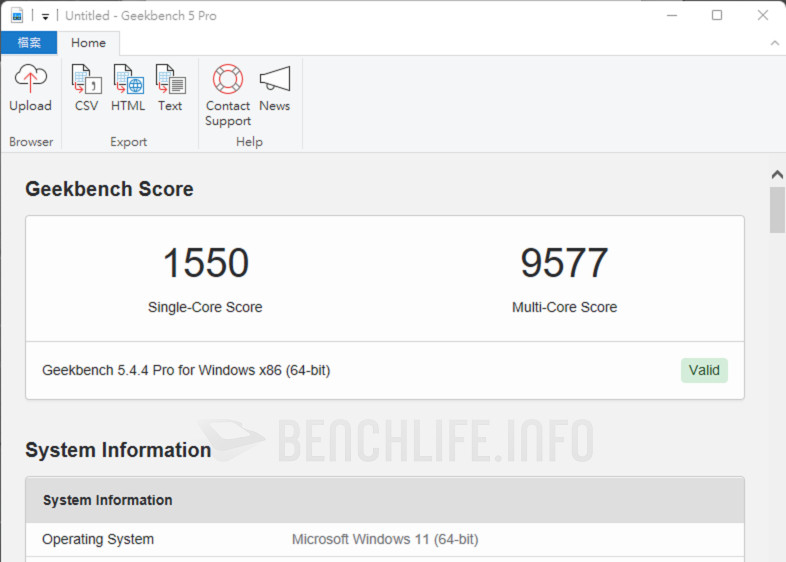Viewport: 786px width, 562px height.
Task: Switch to the Home ribbon tab
Action: 88,43
